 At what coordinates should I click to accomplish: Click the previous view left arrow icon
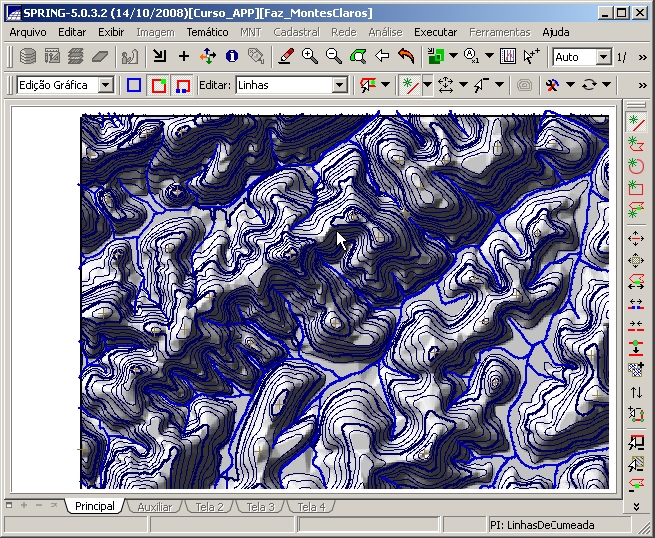coord(382,57)
